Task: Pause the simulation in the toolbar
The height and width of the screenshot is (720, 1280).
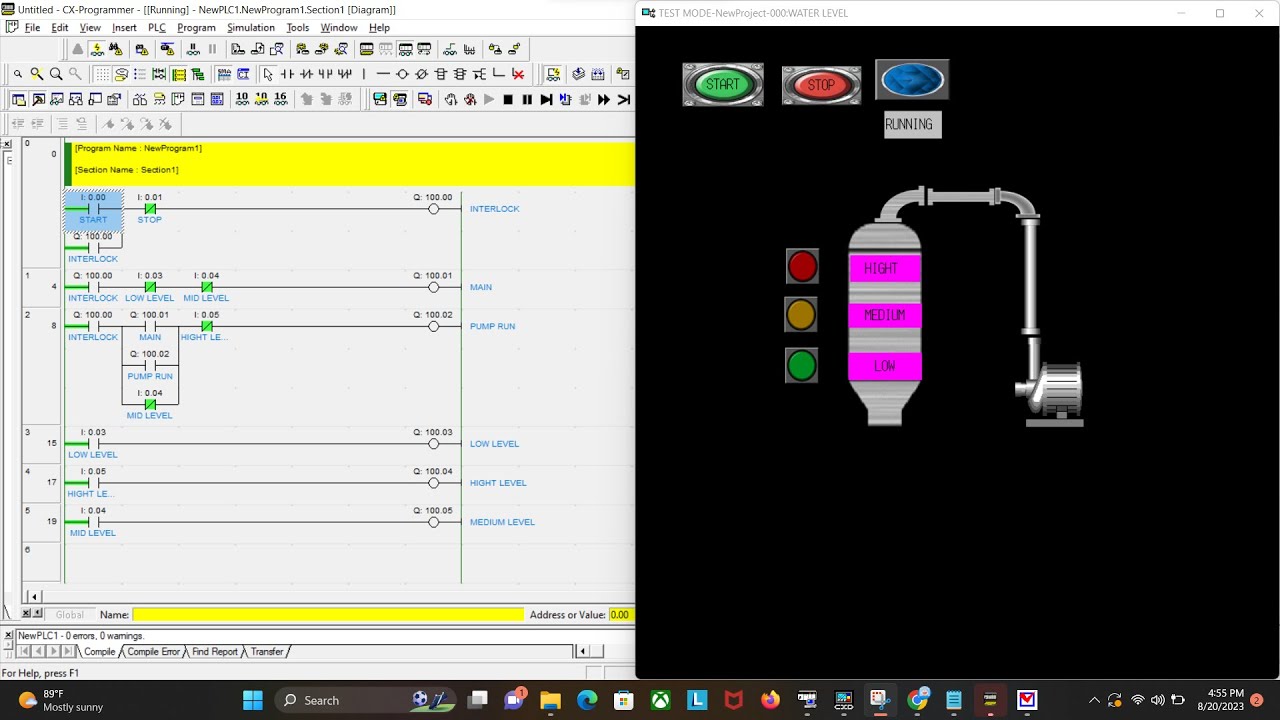Action: pyautogui.click(x=527, y=99)
